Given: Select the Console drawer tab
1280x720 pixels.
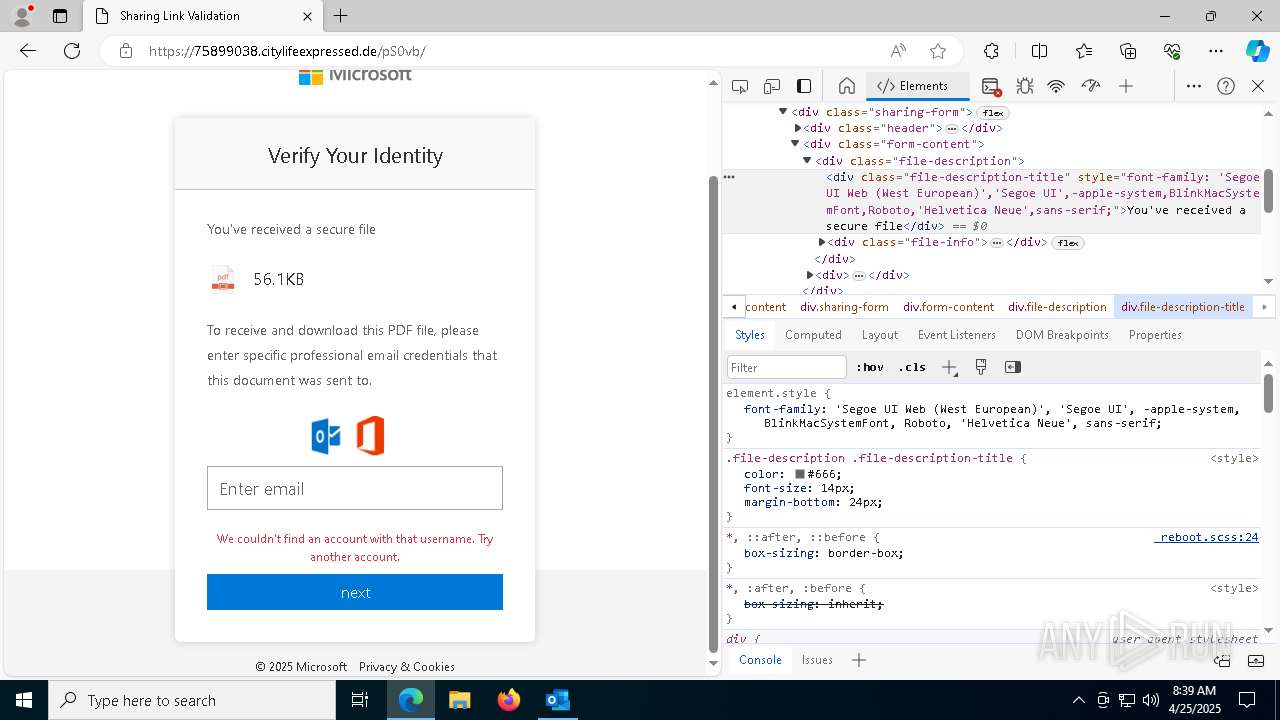Looking at the screenshot, I should click(760, 660).
